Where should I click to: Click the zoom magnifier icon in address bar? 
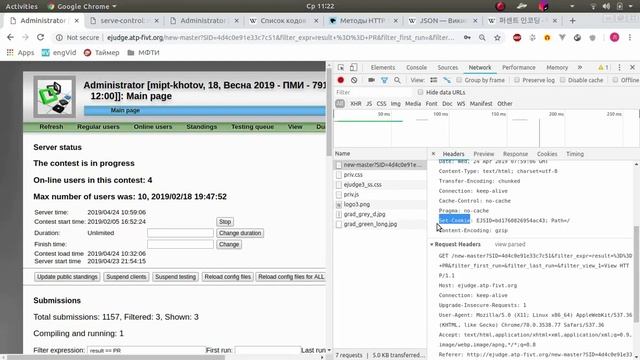click(x=482, y=38)
